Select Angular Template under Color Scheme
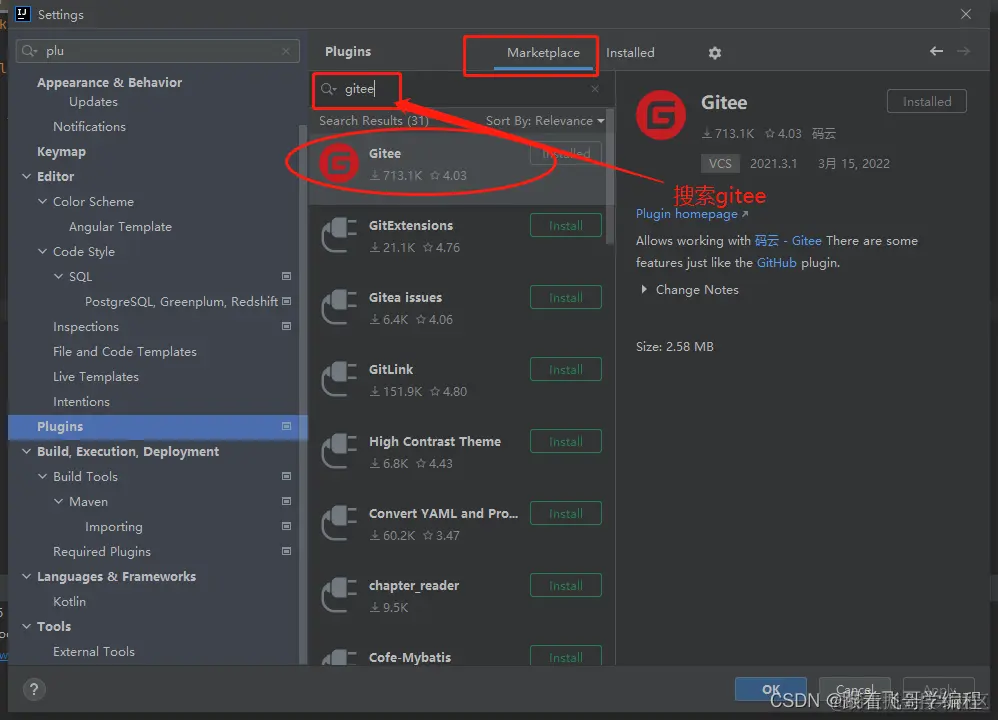 [120, 227]
